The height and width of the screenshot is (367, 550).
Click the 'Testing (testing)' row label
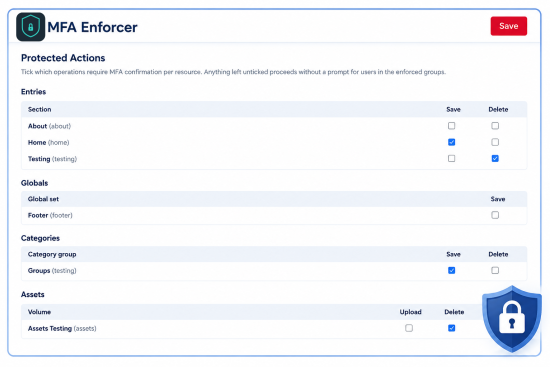tap(52, 159)
